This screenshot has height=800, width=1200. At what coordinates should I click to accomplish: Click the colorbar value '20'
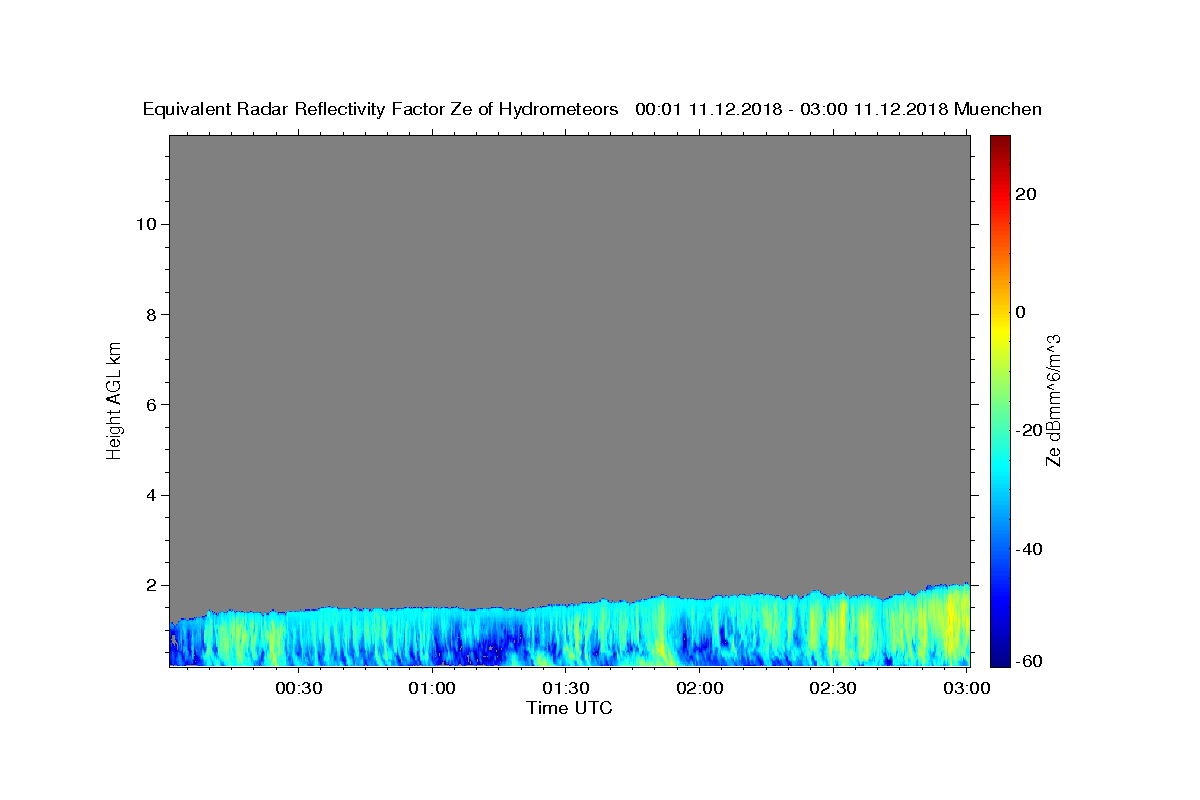(1025, 194)
